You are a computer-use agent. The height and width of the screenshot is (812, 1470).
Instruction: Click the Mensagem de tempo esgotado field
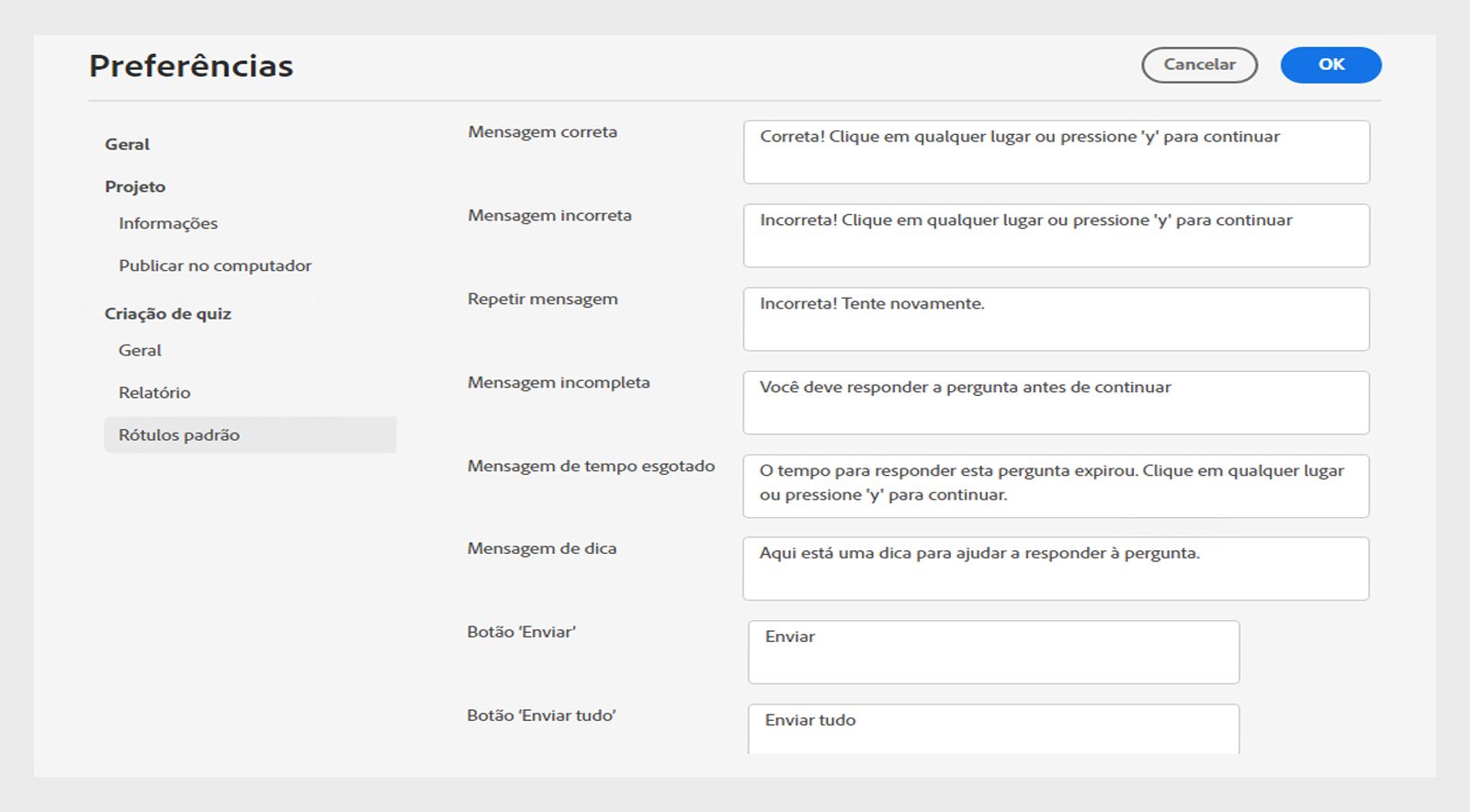1056,486
